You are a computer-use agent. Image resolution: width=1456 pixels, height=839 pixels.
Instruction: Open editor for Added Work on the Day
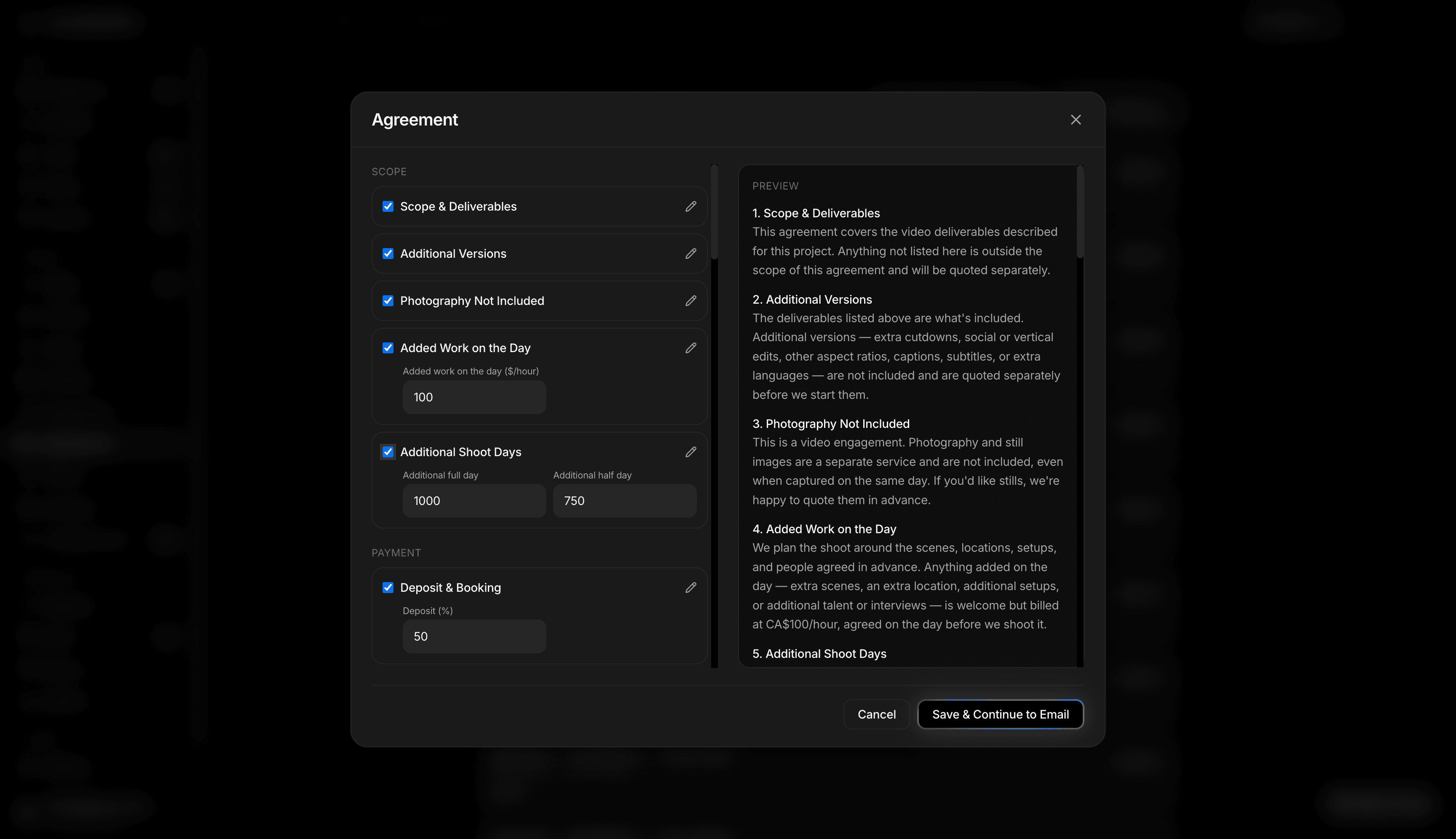click(x=691, y=348)
